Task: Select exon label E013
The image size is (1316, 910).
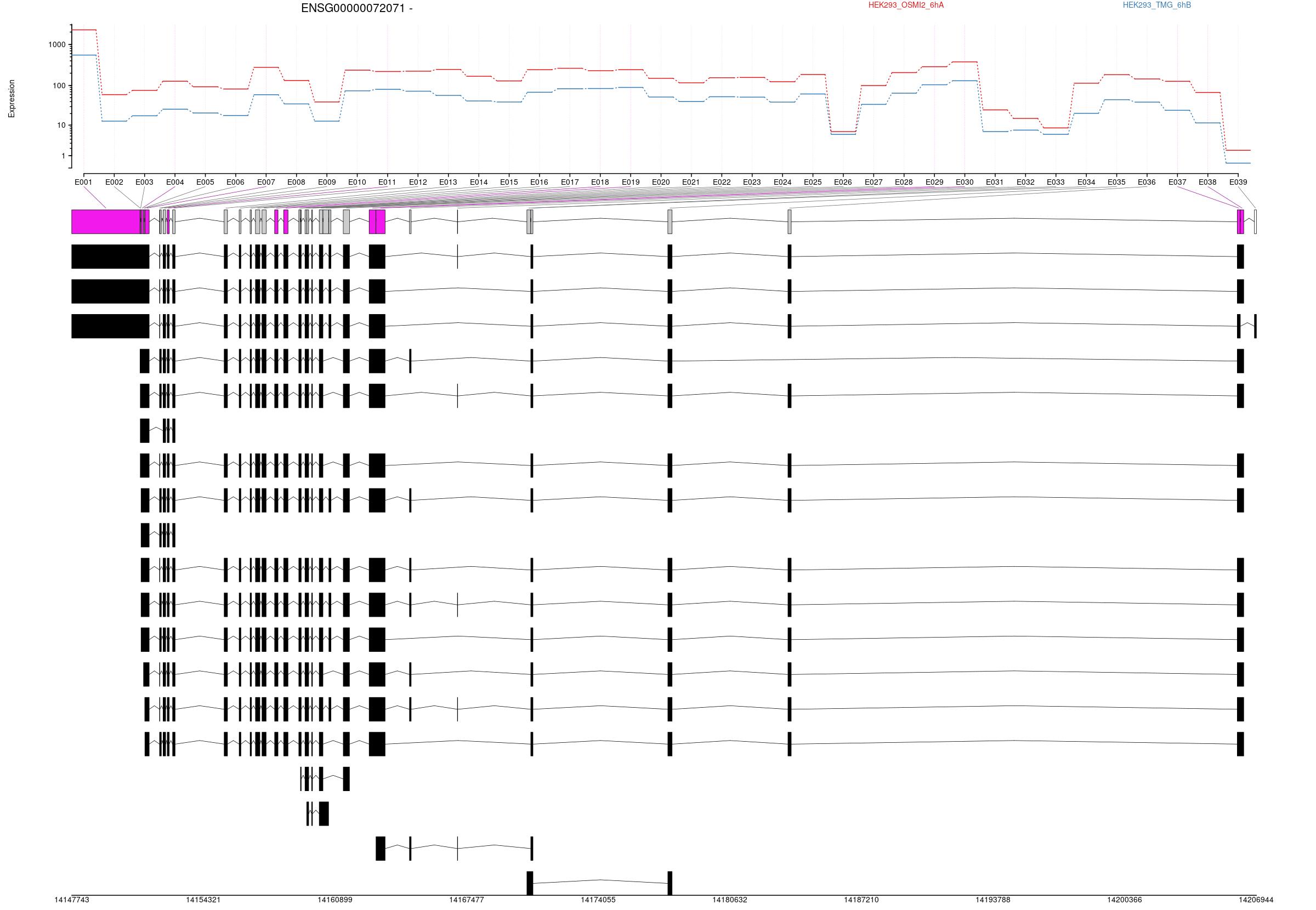Action: coord(448,183)
